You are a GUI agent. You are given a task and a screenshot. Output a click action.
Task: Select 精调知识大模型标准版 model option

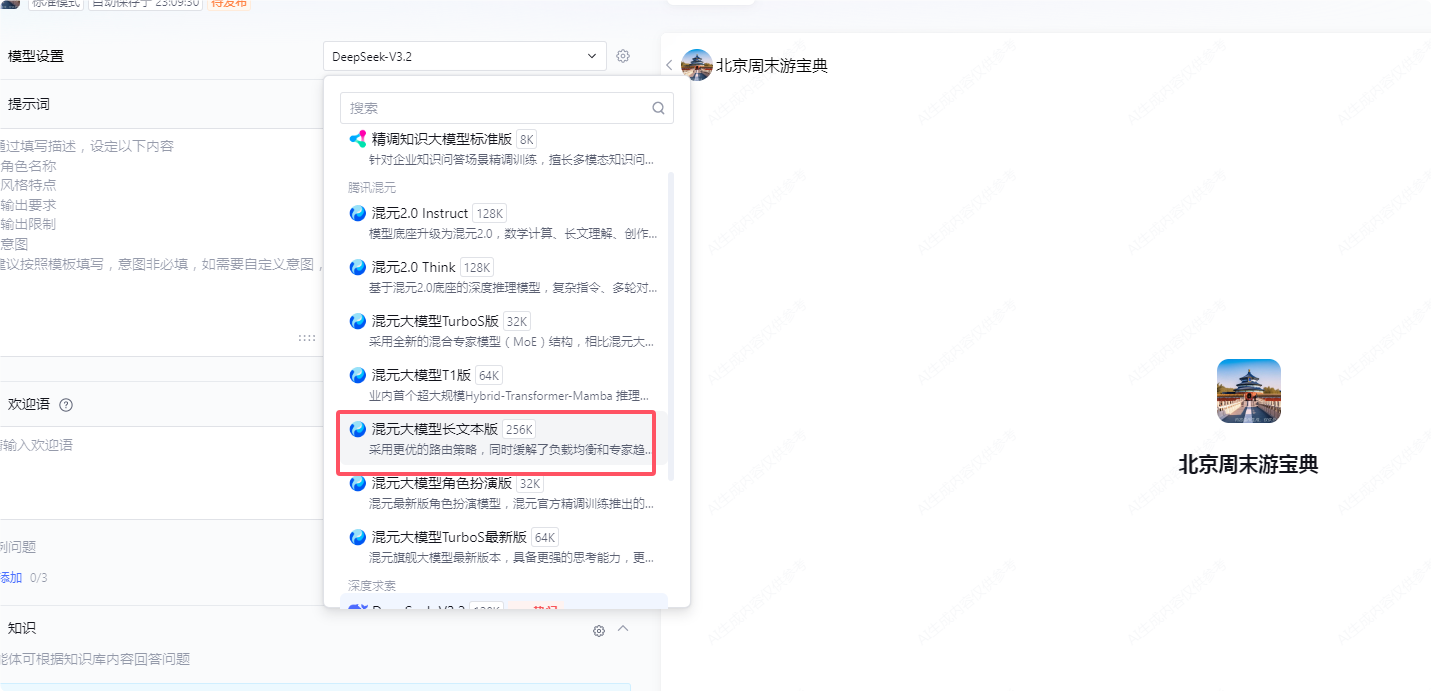(504, 149)
